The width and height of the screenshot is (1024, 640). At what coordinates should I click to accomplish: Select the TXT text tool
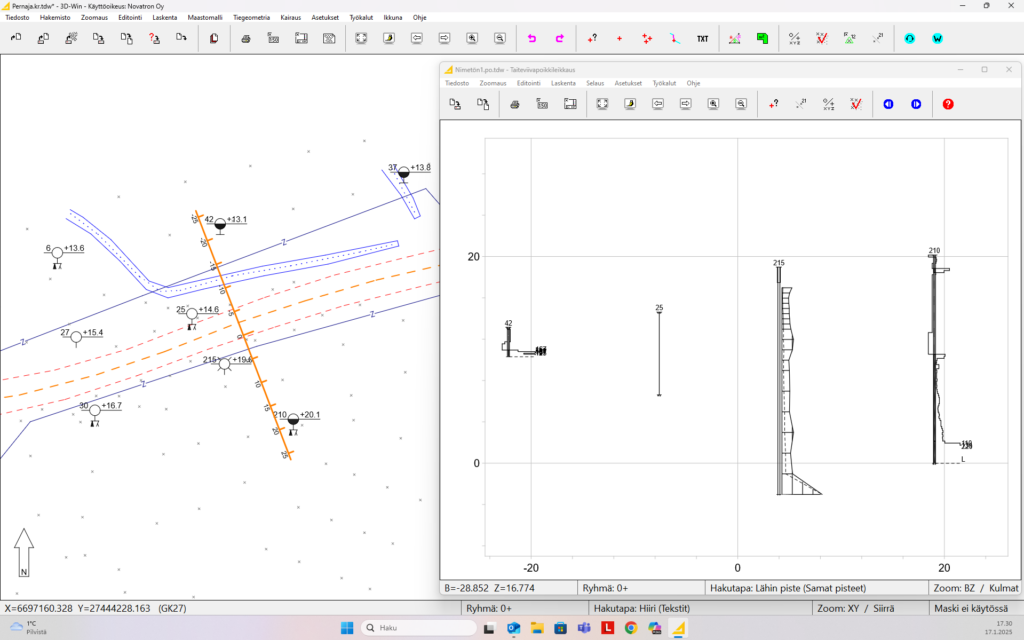(x=703, y=39)
